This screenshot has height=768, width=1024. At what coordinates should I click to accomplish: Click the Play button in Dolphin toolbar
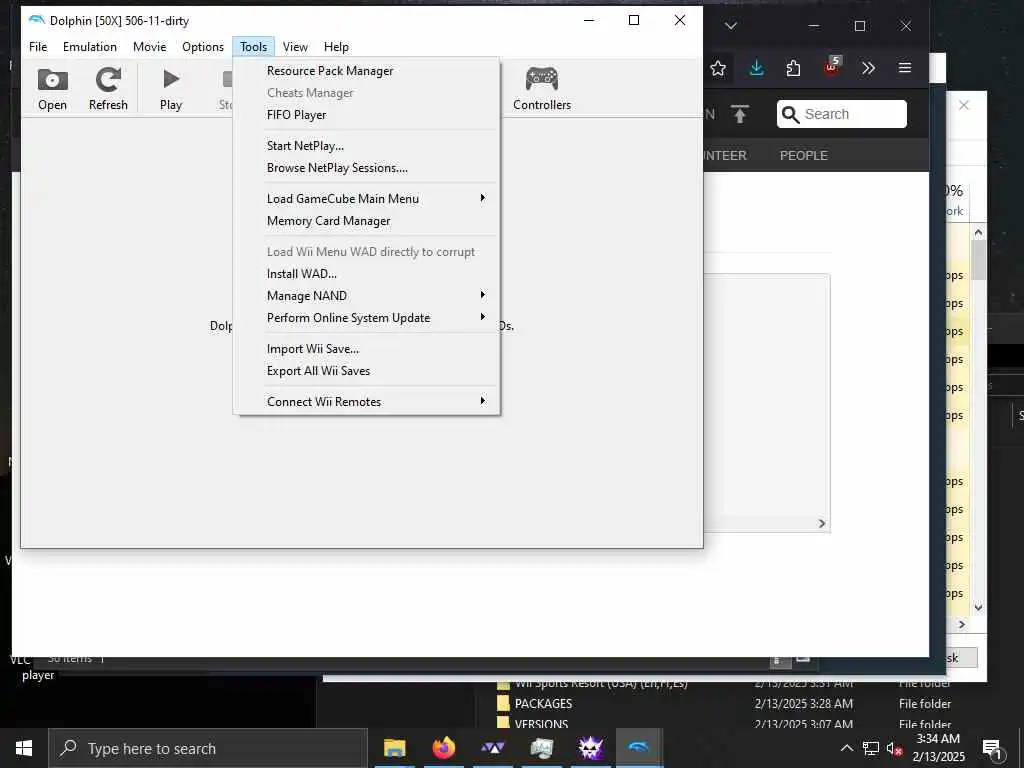(170, 88)
